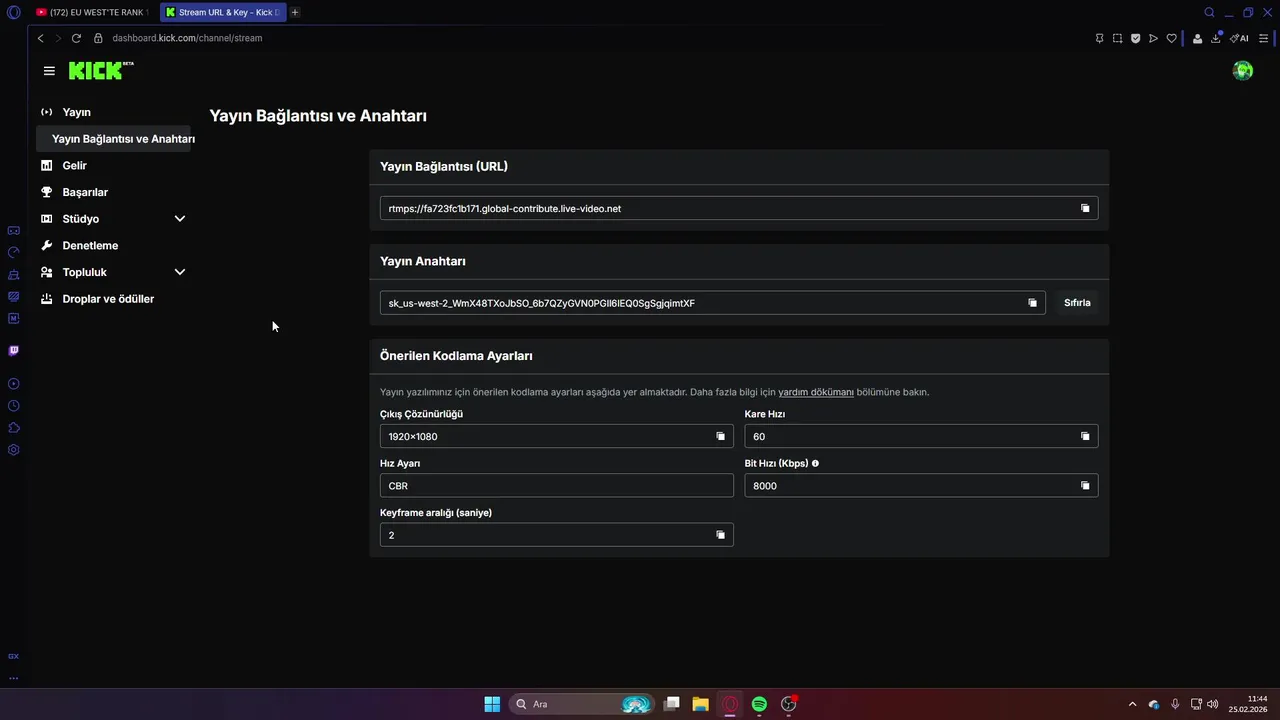Open the Windows Start menu
Image resolution: width=1280 pixels, height=720 pixels.
[492, 704]
